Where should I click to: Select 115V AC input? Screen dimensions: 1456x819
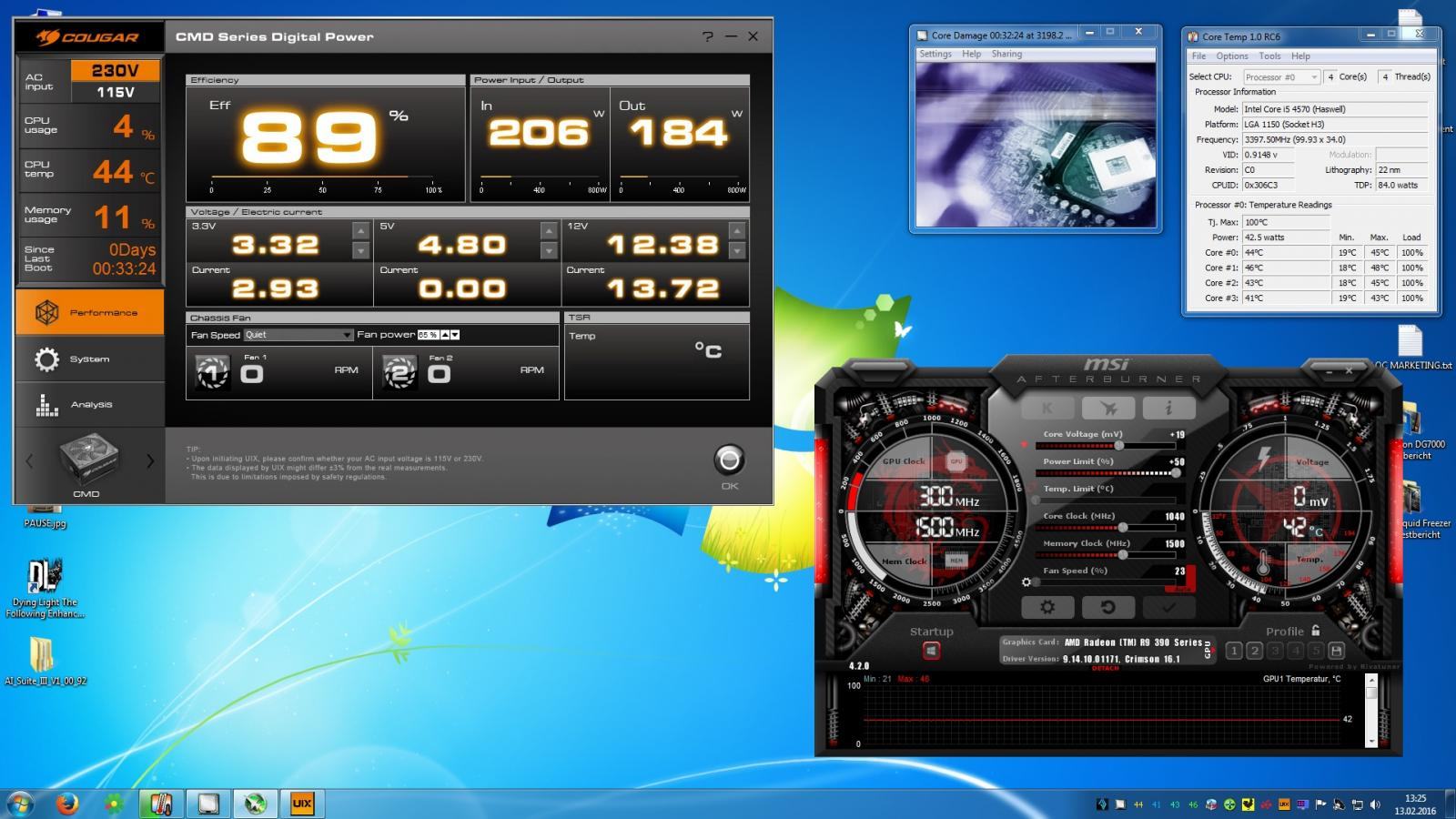tap(115, 92)
